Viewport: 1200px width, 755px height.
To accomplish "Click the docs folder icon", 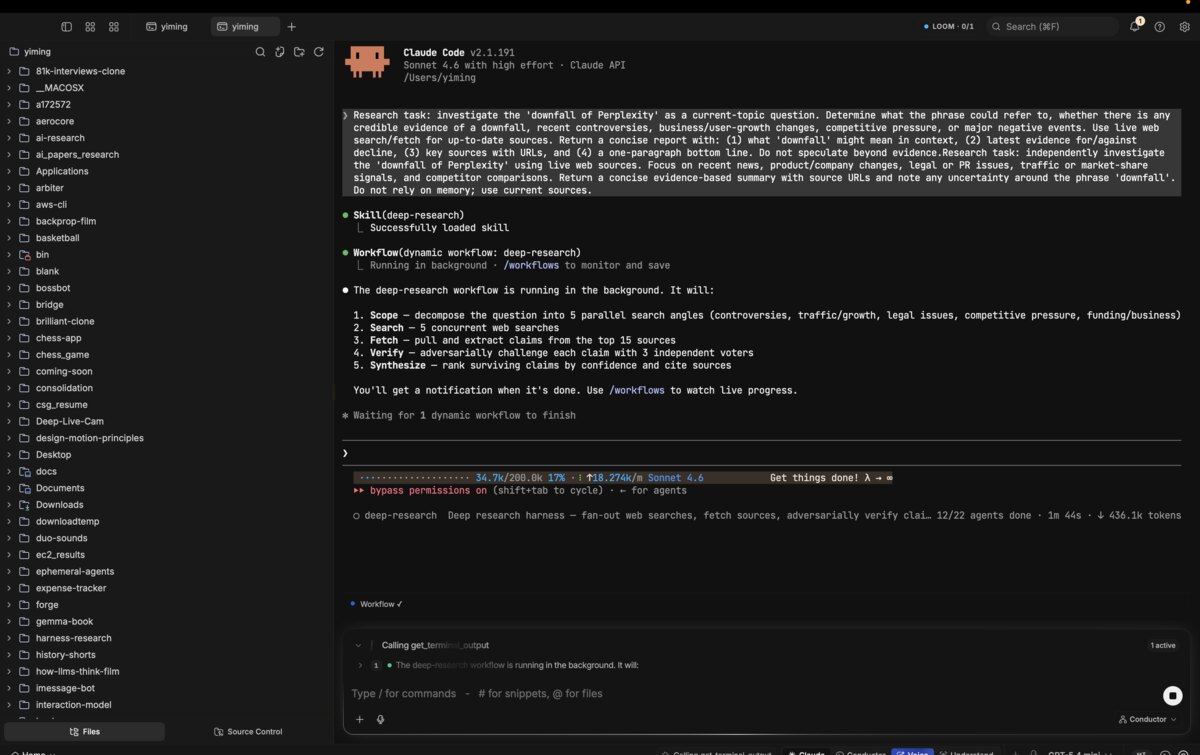I will [x=24, y=471].
